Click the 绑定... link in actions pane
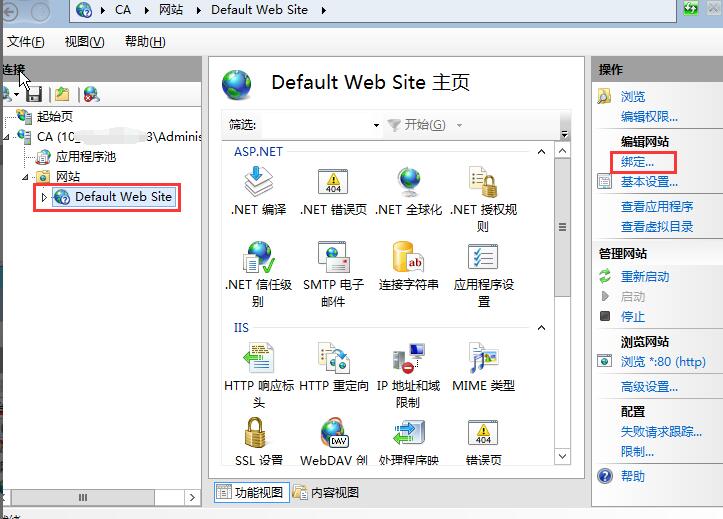The image size is (723, 519). pos(637,161)
